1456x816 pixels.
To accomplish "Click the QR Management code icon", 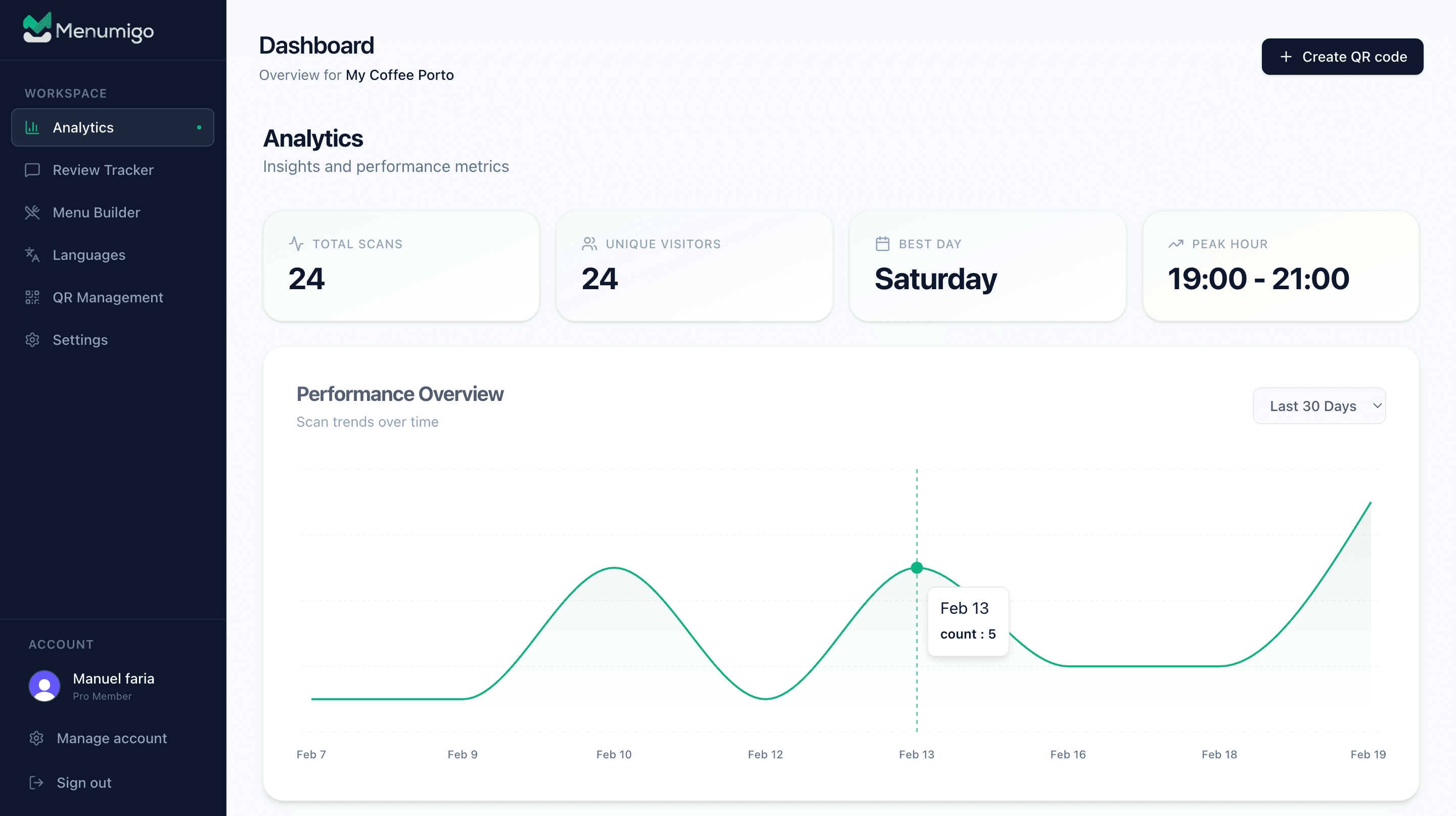I will click(x=32, y=297).
